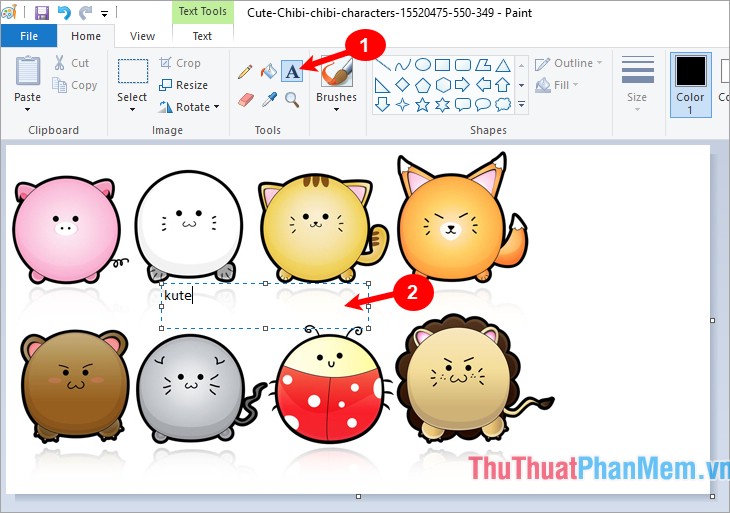Image resolution: width=730 pixels, height=513 pixels.
Task: Choose the Diamond shape
Action: 402,85
